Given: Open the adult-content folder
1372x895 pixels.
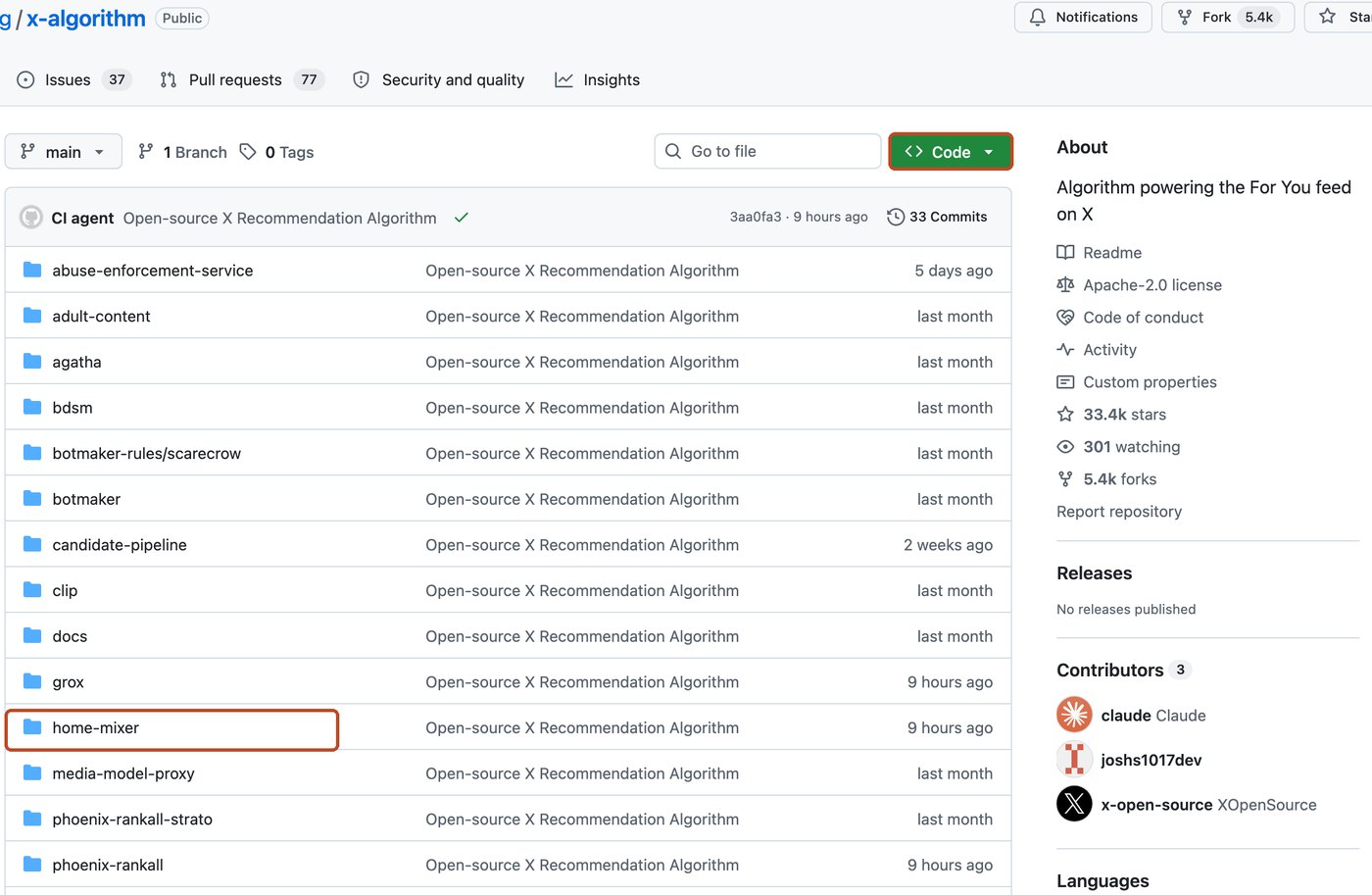Looking at the screenshot, I should (101, 317).
